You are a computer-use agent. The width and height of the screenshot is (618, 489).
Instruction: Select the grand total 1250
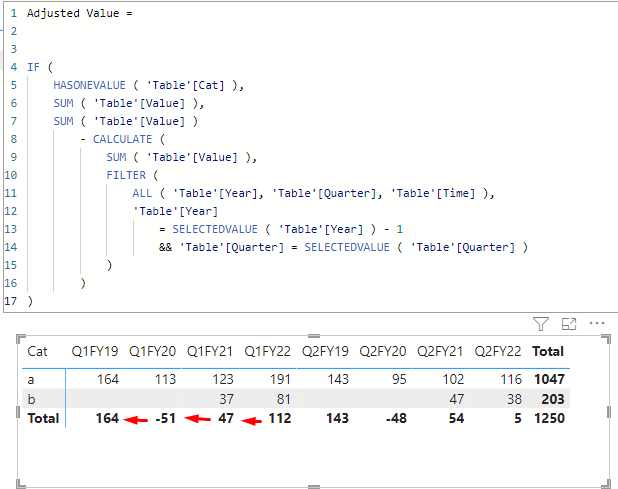[x=549, y=418]
